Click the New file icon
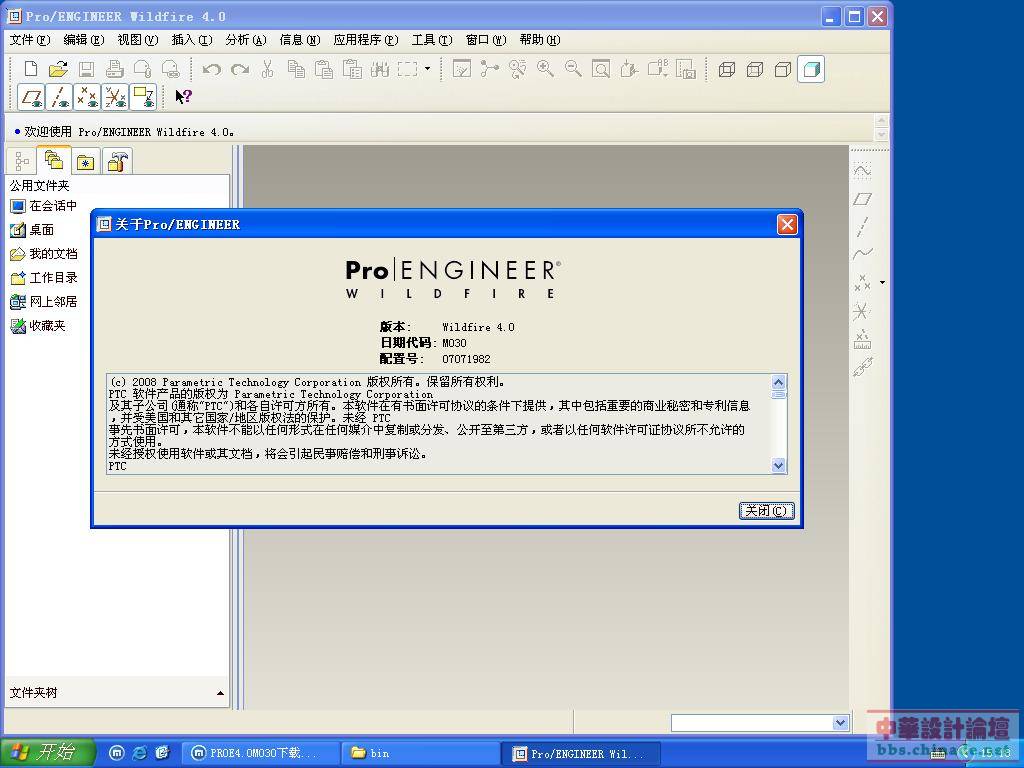 pyautogui.click(x=31, y=69)
